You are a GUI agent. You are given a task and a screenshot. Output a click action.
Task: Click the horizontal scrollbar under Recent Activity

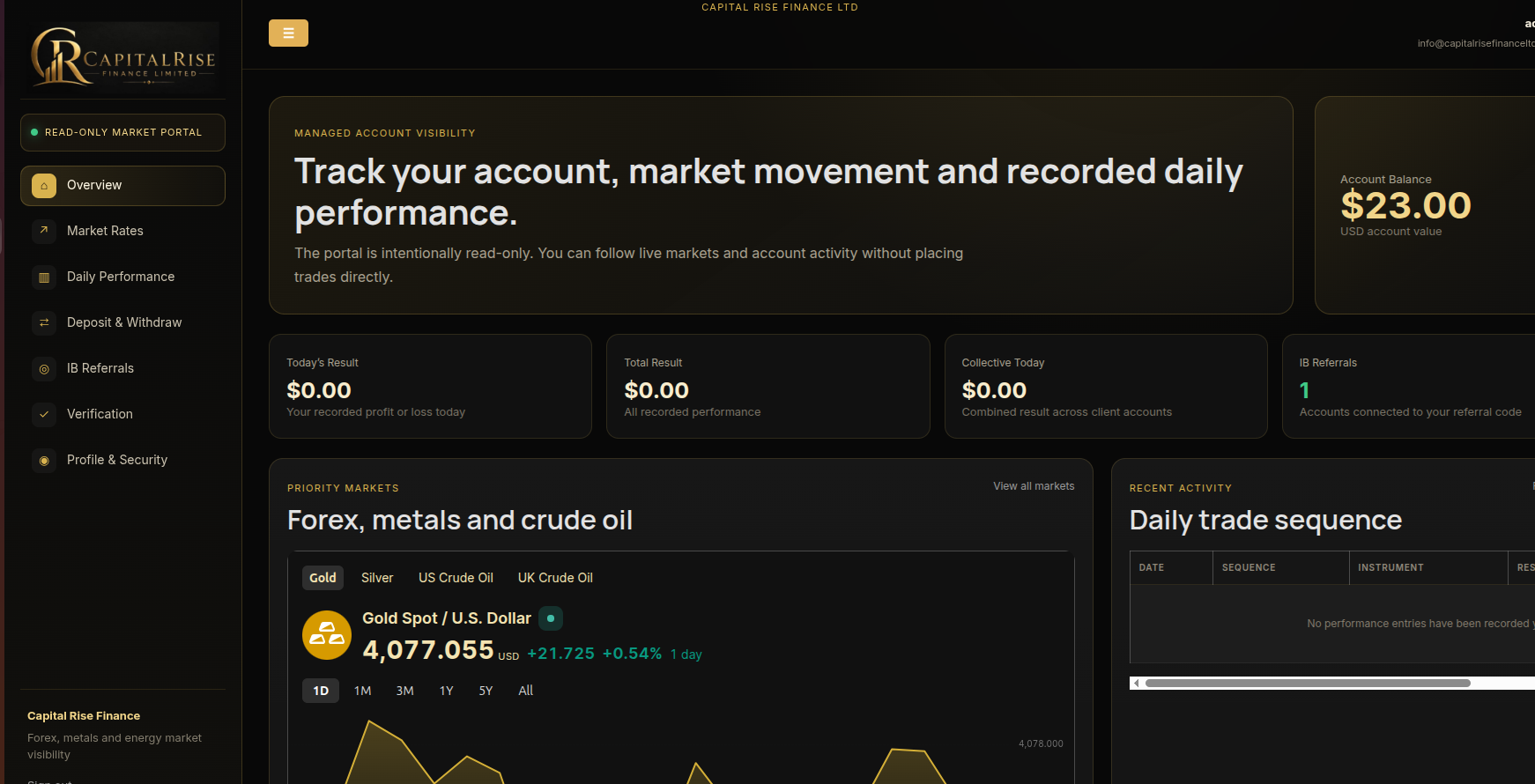click(x=1308, y=683)
